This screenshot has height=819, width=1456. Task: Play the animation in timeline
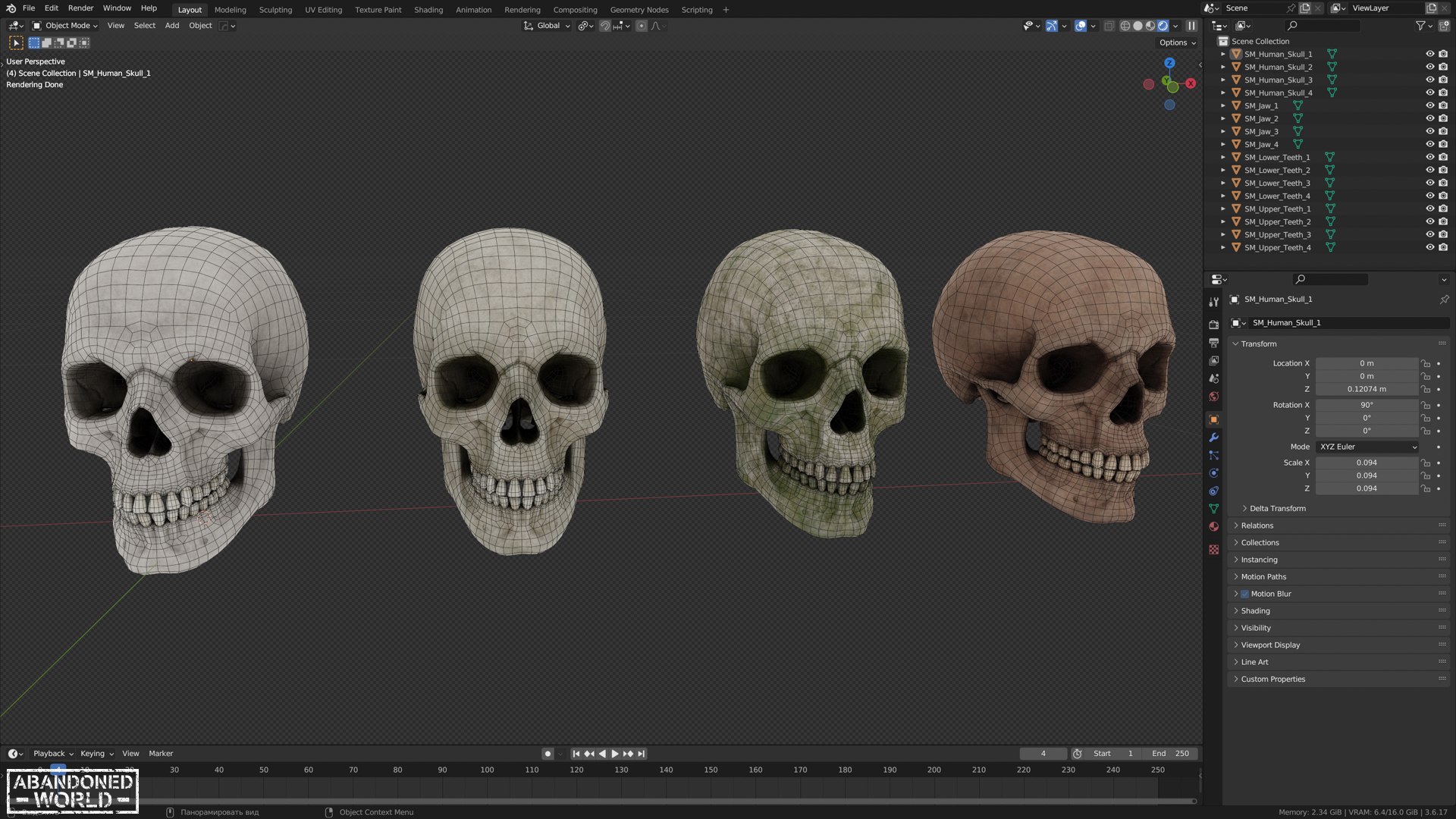[615, 754]
